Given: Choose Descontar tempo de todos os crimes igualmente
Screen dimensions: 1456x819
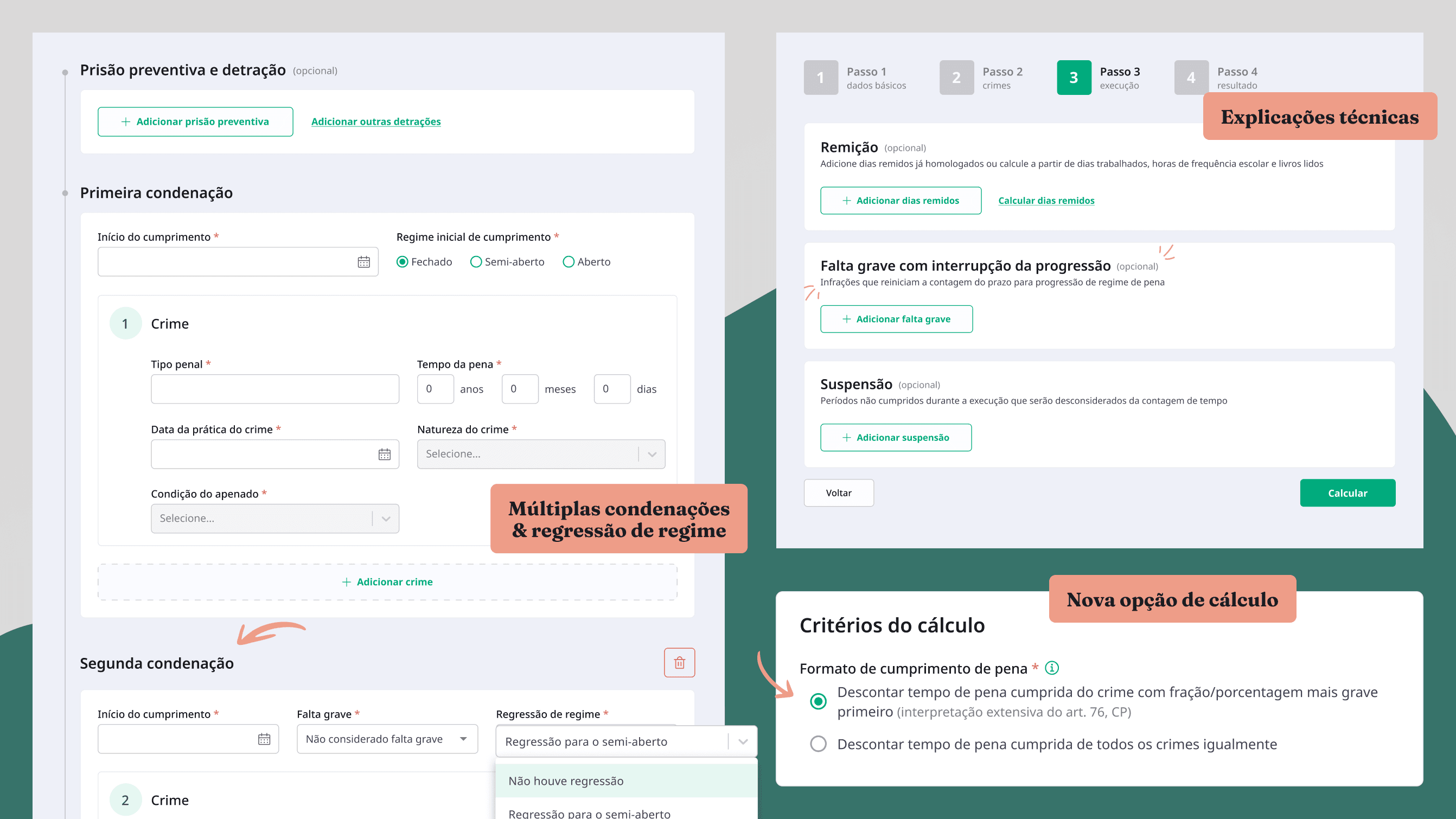Looking at the screenshot, I should click(818, 744).
